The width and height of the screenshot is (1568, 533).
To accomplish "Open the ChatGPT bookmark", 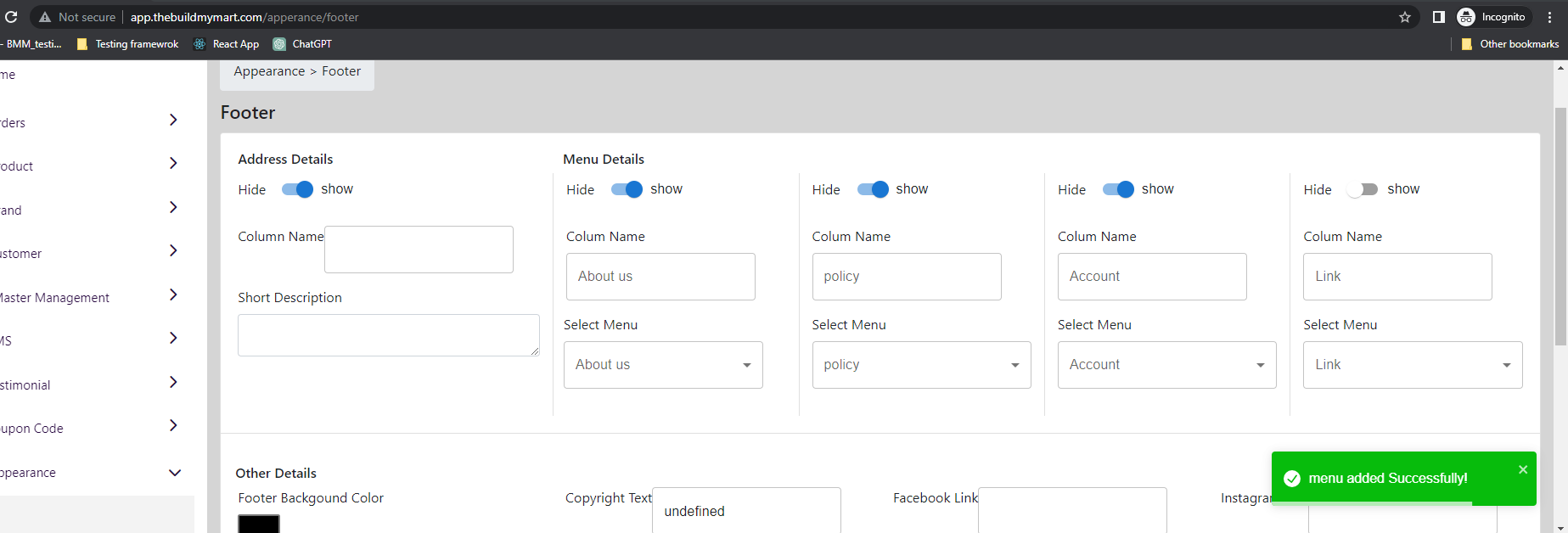I will pyautogui.click(x=302, y=44).
